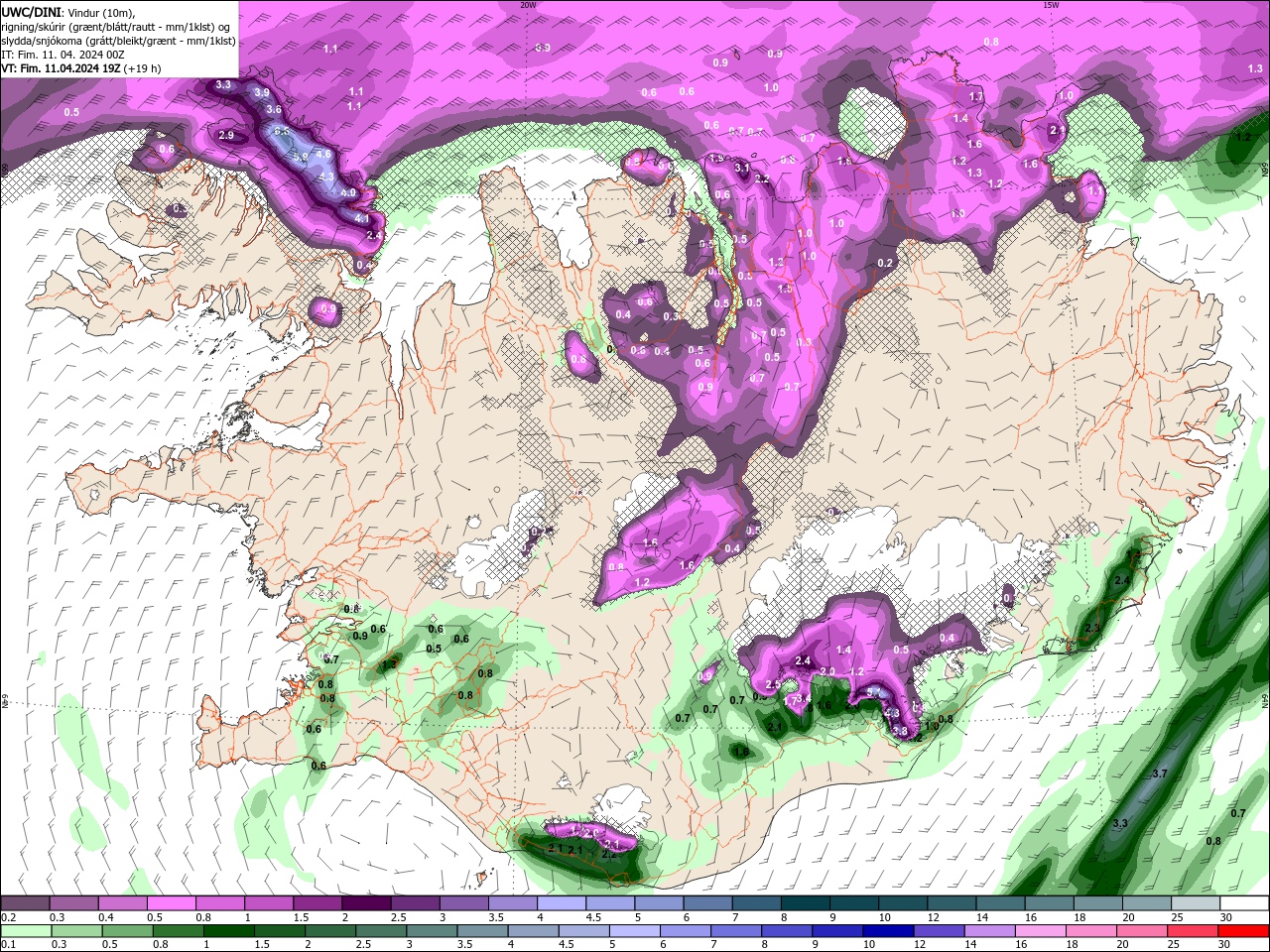Click the '1.3' value at far right top edge
Image resolution: width=1270 pixels, height=952 pixels.
pyautogui.click(x=1255, y=68)
